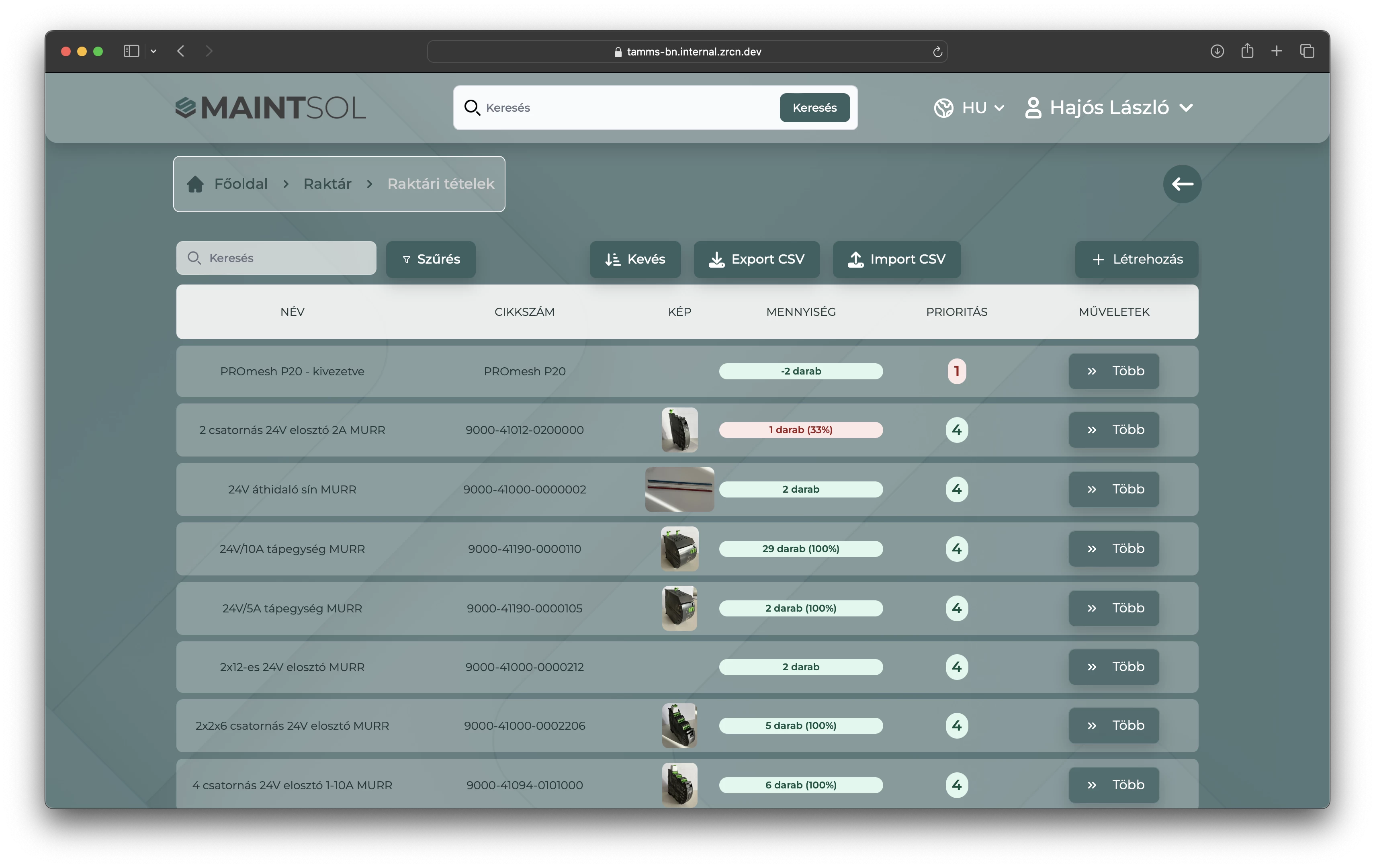1375x868 pixels.
Task: Click the 1 darab (33%) quantity bar
Action: click(x=800, y=430)
